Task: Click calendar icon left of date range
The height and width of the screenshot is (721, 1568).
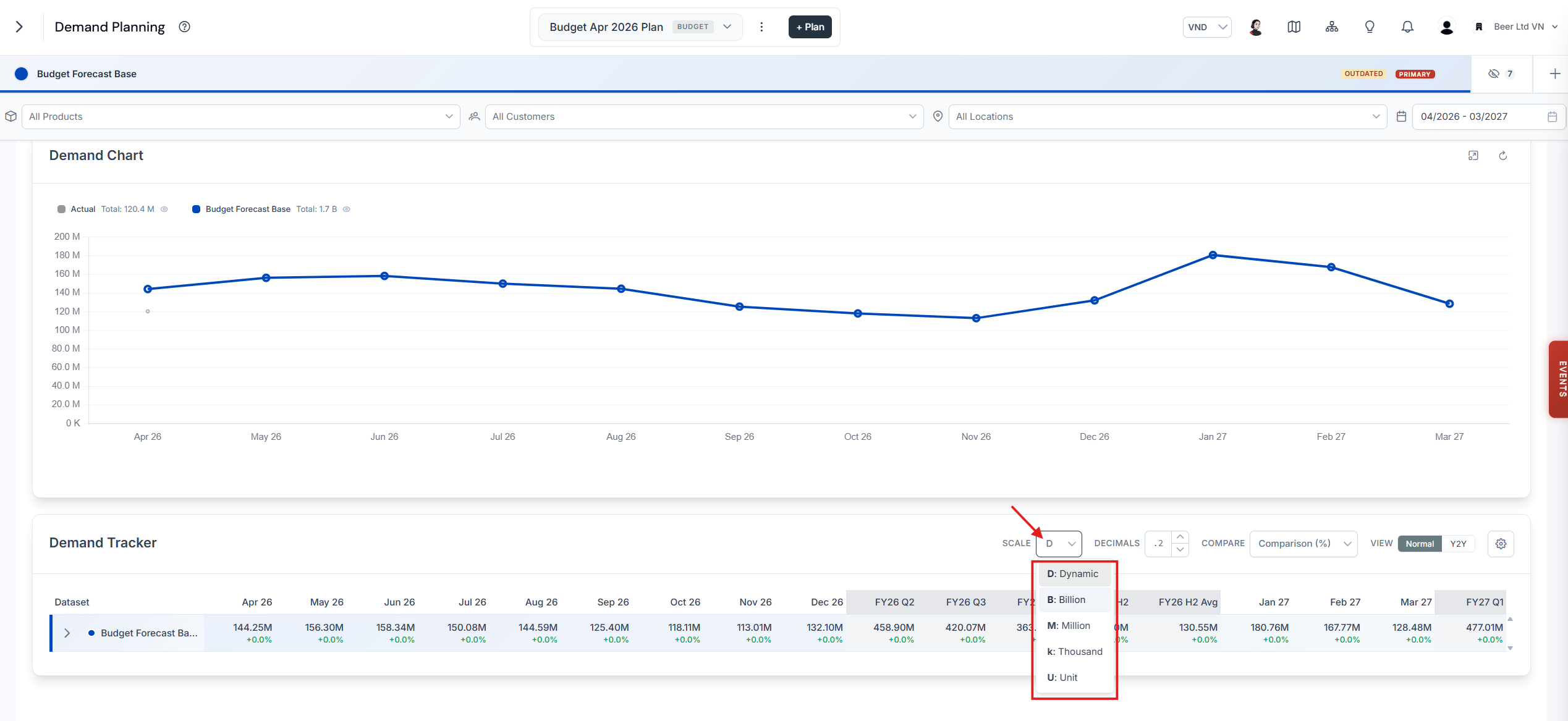Action: 1401,116
